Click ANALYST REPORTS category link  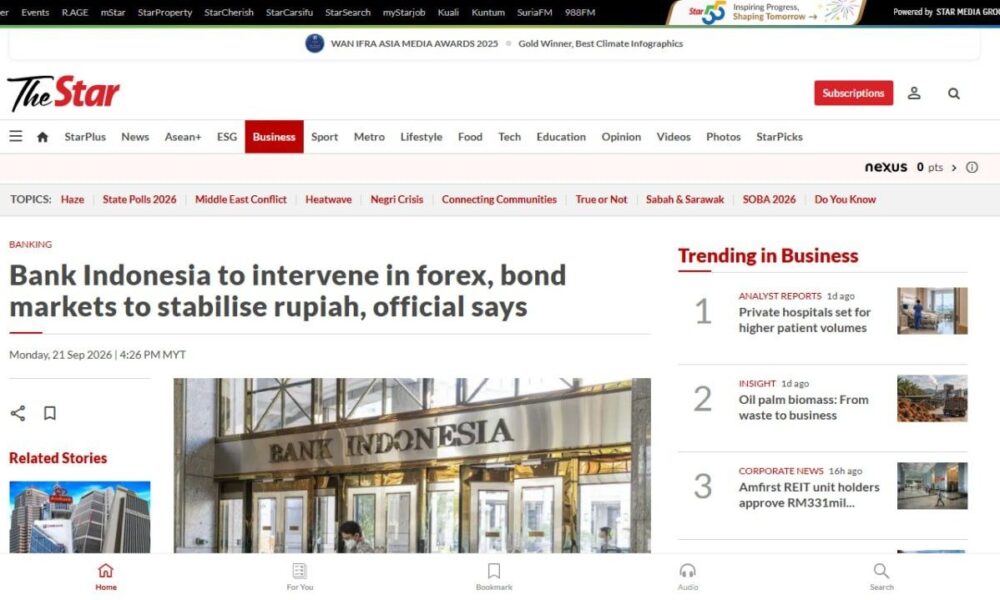pyautogui.click(x=780, y=296)
